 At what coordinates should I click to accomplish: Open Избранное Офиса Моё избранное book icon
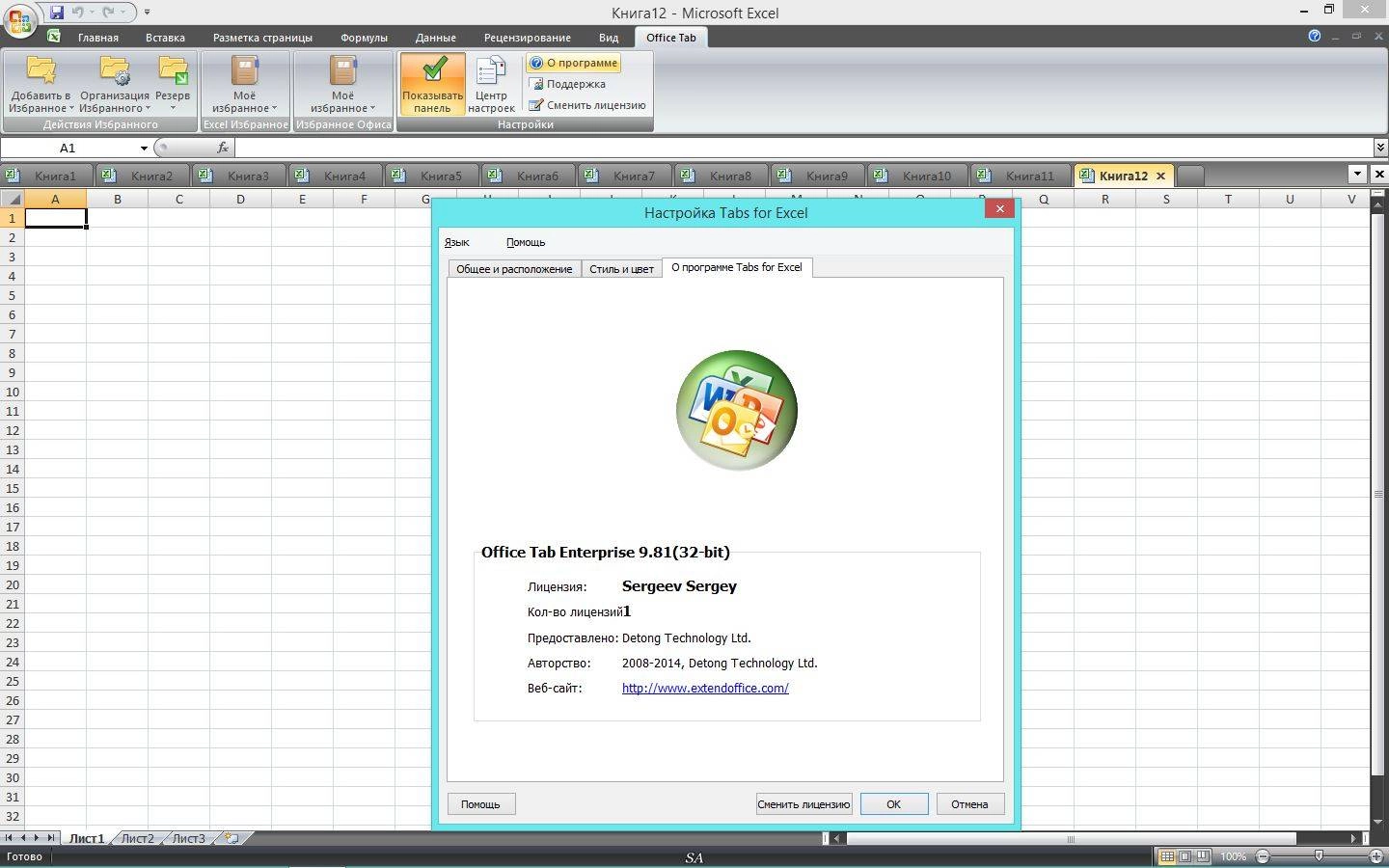[342, 70]
